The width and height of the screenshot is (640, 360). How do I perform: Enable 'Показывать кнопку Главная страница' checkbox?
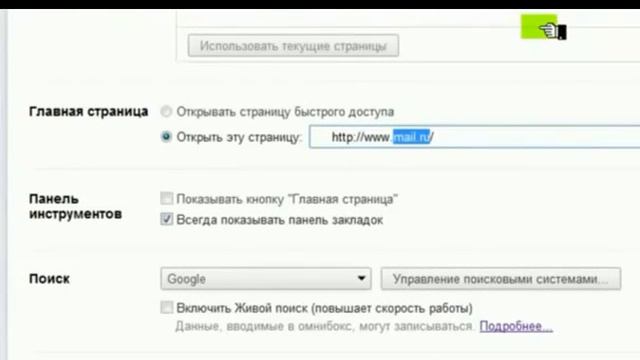coord(167,199)
